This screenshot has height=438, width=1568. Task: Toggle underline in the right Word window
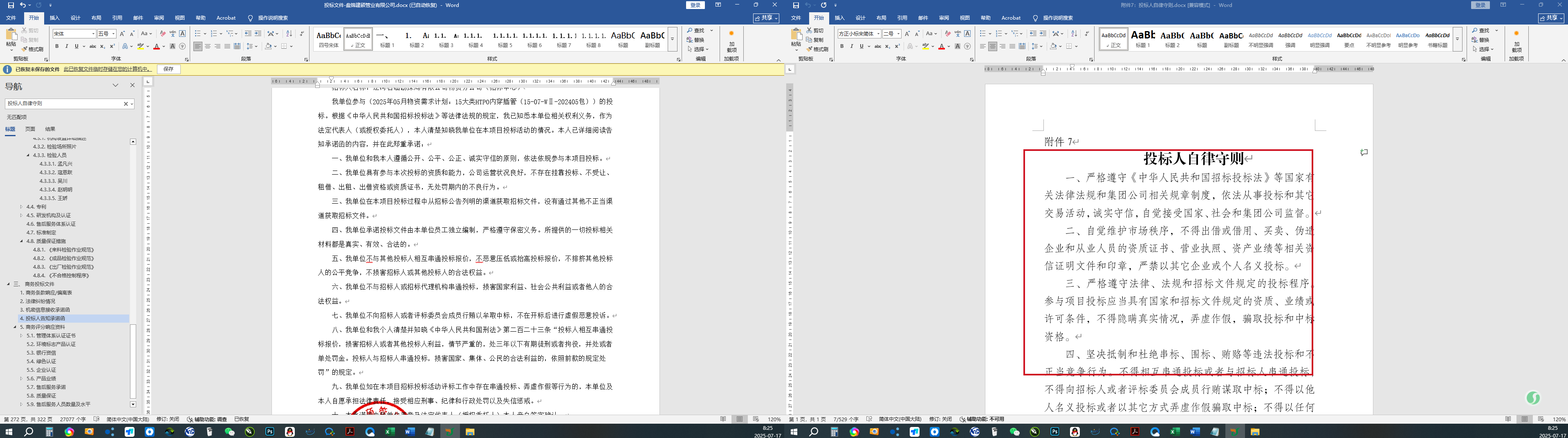click(861, 46)
